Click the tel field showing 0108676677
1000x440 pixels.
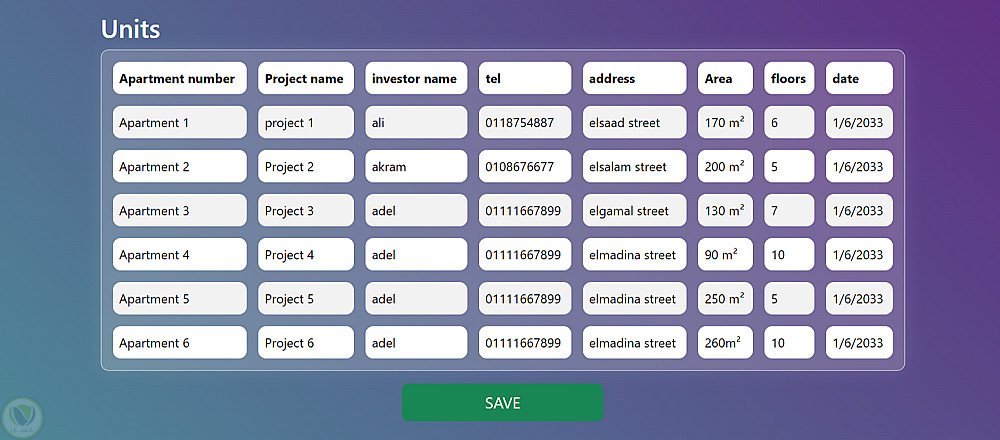[x=525, y=167]
